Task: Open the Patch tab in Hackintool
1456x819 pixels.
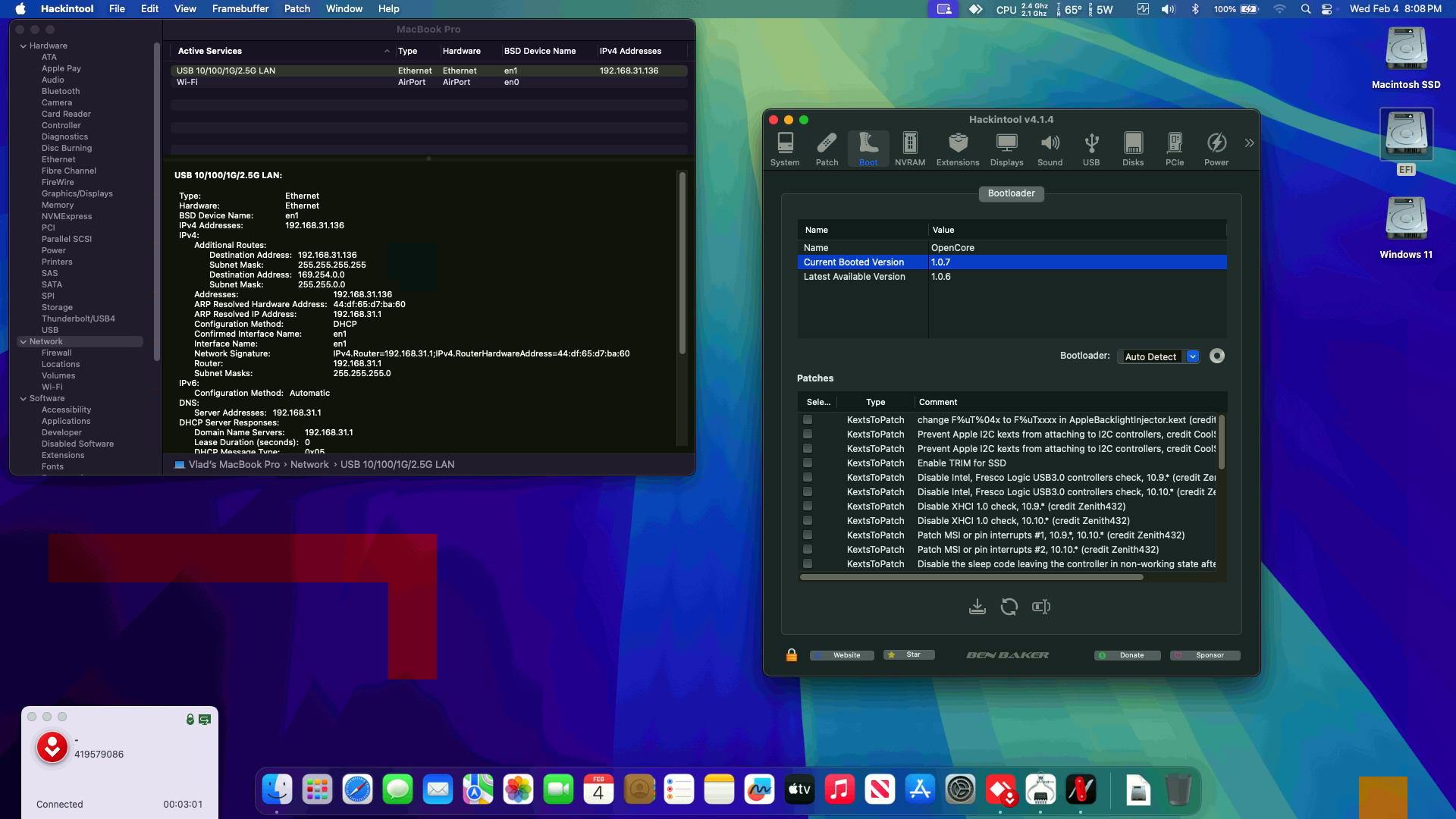Action: (x=827, y=149)
